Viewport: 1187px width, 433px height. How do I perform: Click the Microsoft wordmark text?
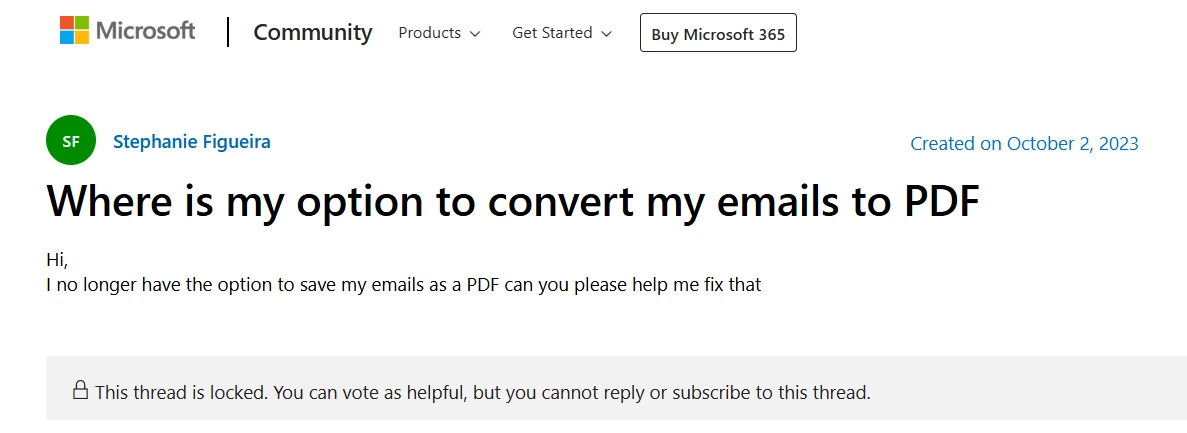pyautogui.click(x=146, y=31)
